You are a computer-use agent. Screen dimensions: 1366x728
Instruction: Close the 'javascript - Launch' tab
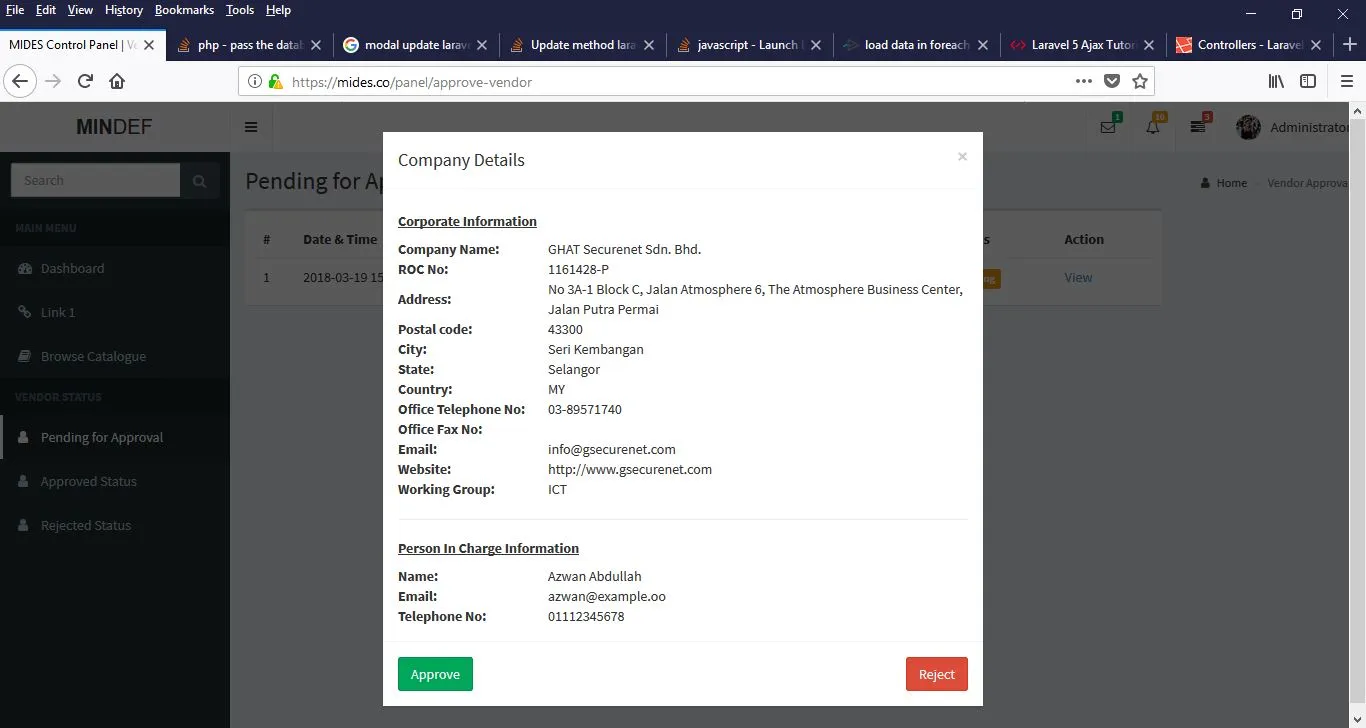tap(816, 45)
